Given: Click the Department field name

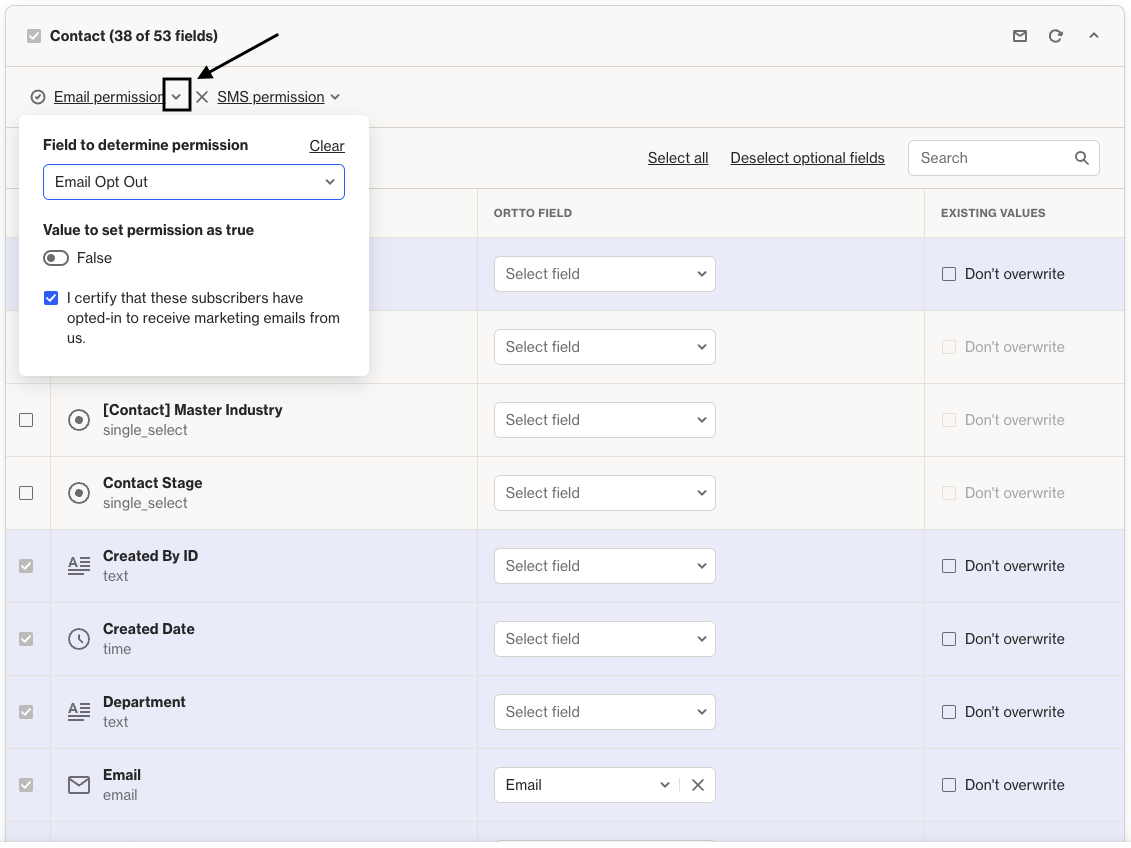Looking at the screenshot, I should coord(144,702).
